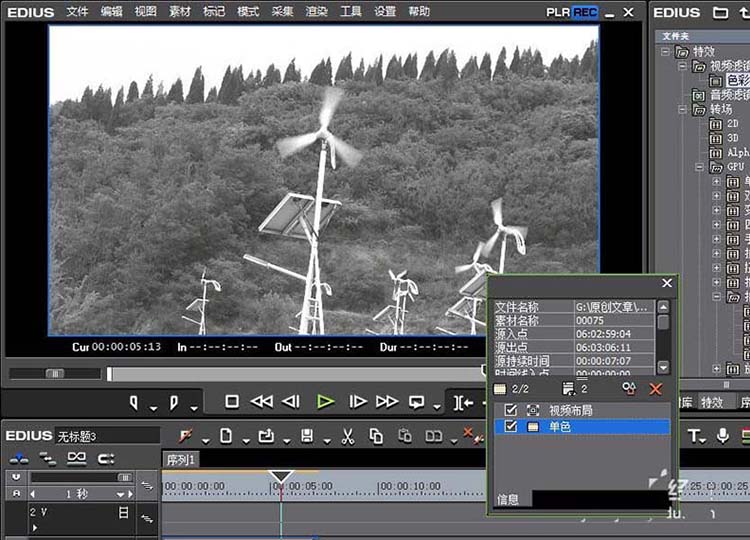Screen dimensions: 750x540
Task: Collapse the 特效 folder tree node
Action: coord(665,51)
